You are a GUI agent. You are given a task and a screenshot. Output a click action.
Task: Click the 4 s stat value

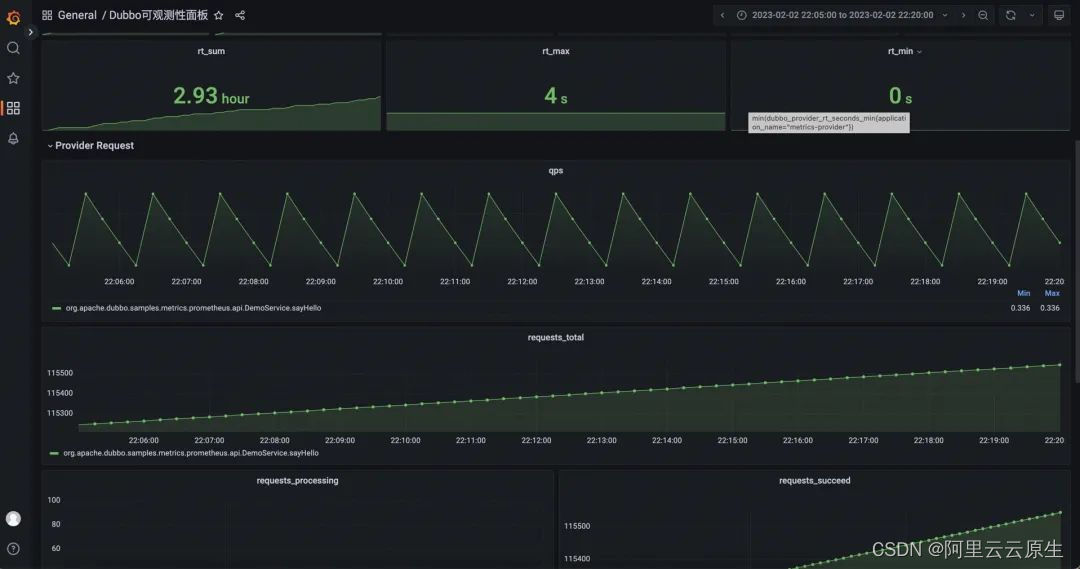[x=556, y=96]
